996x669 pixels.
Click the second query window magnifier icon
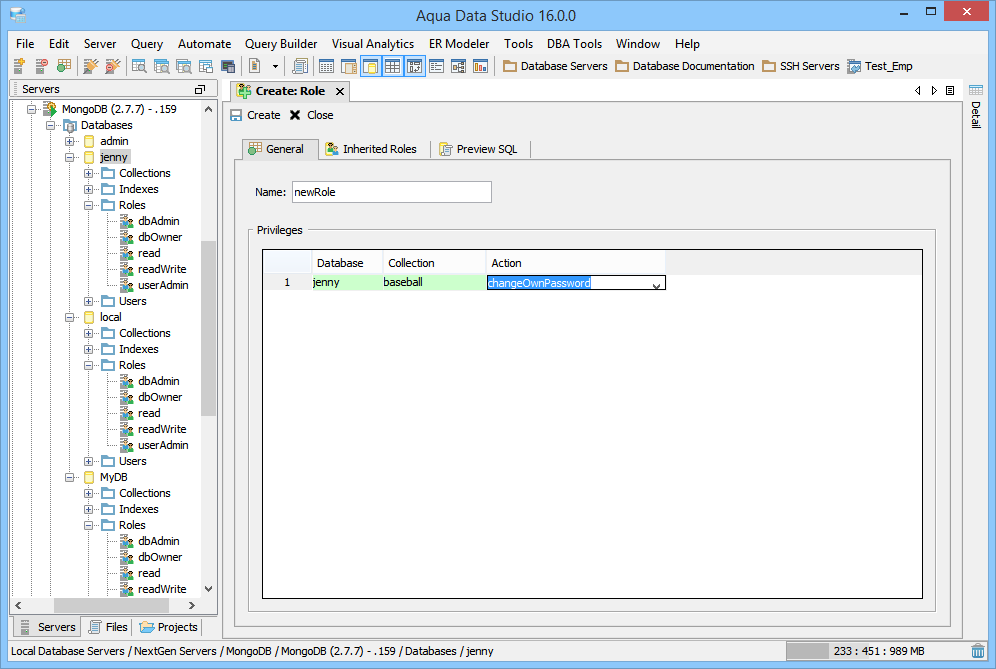[x=161, y=65]
